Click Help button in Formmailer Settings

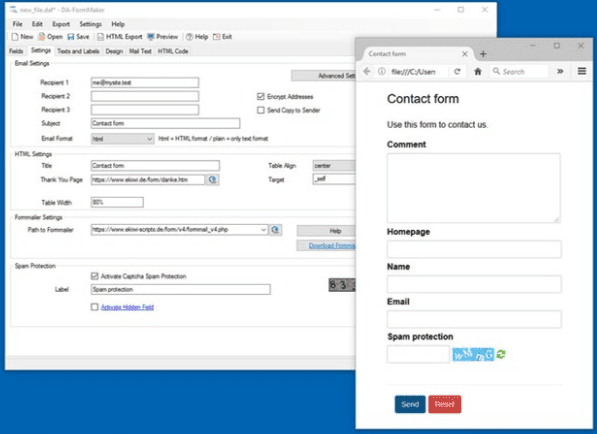point(326,231)
